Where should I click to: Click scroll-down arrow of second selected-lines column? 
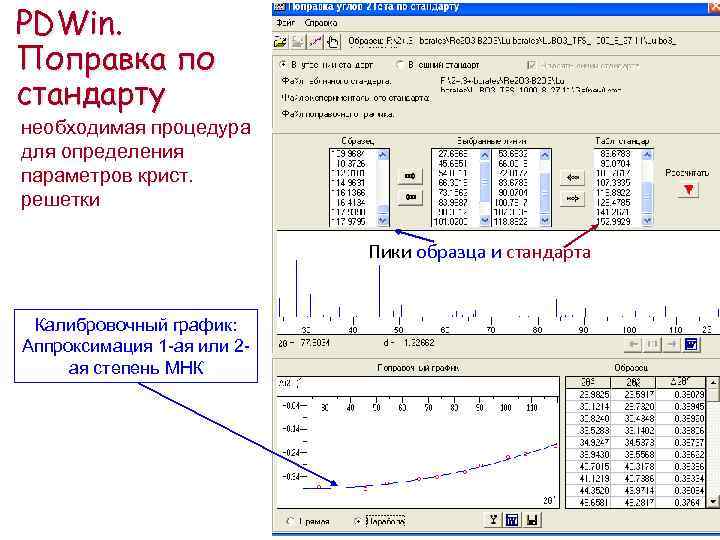[545, 220]
